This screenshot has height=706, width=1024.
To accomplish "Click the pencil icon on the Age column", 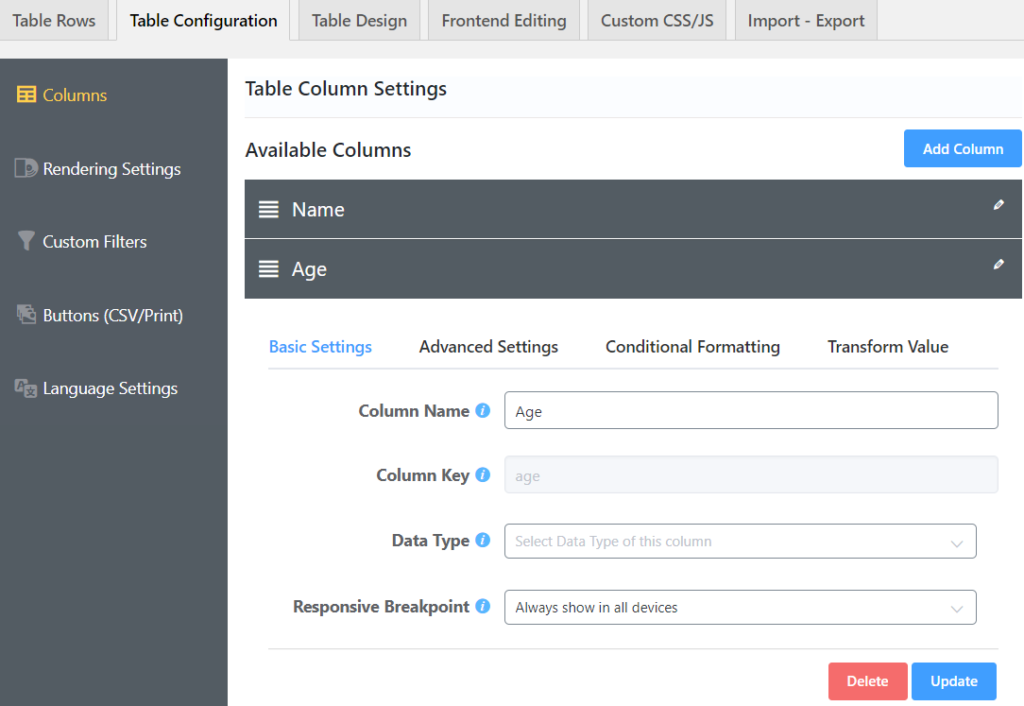I will 997,264.
